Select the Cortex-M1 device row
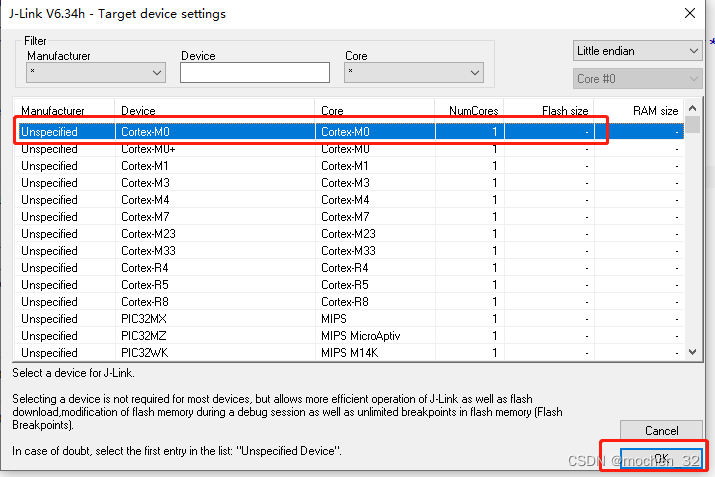715x477 pixels. pos(350,166)
